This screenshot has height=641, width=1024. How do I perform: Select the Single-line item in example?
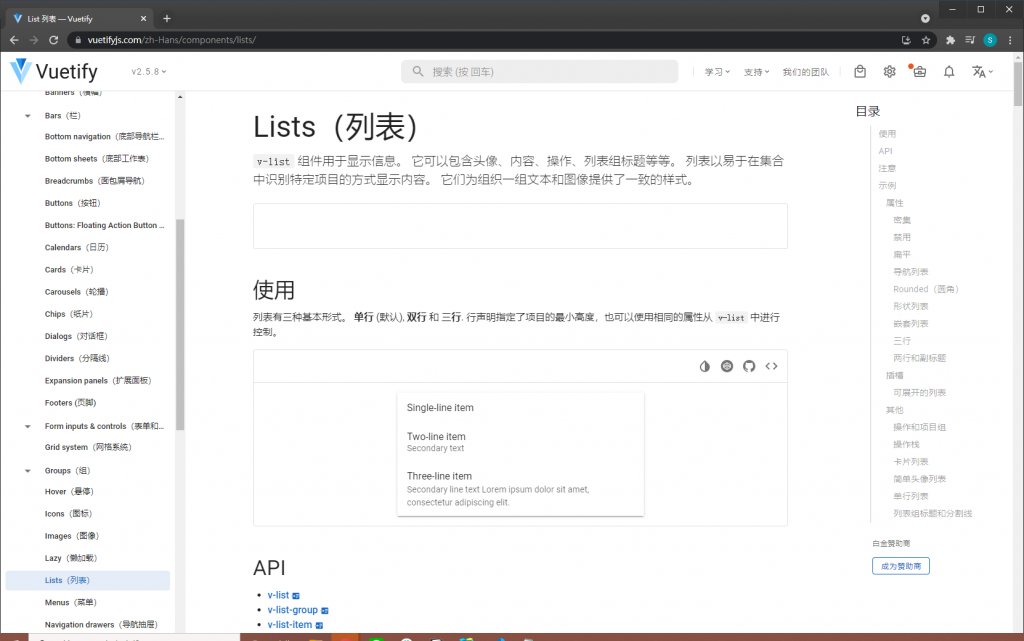point(520,407)
